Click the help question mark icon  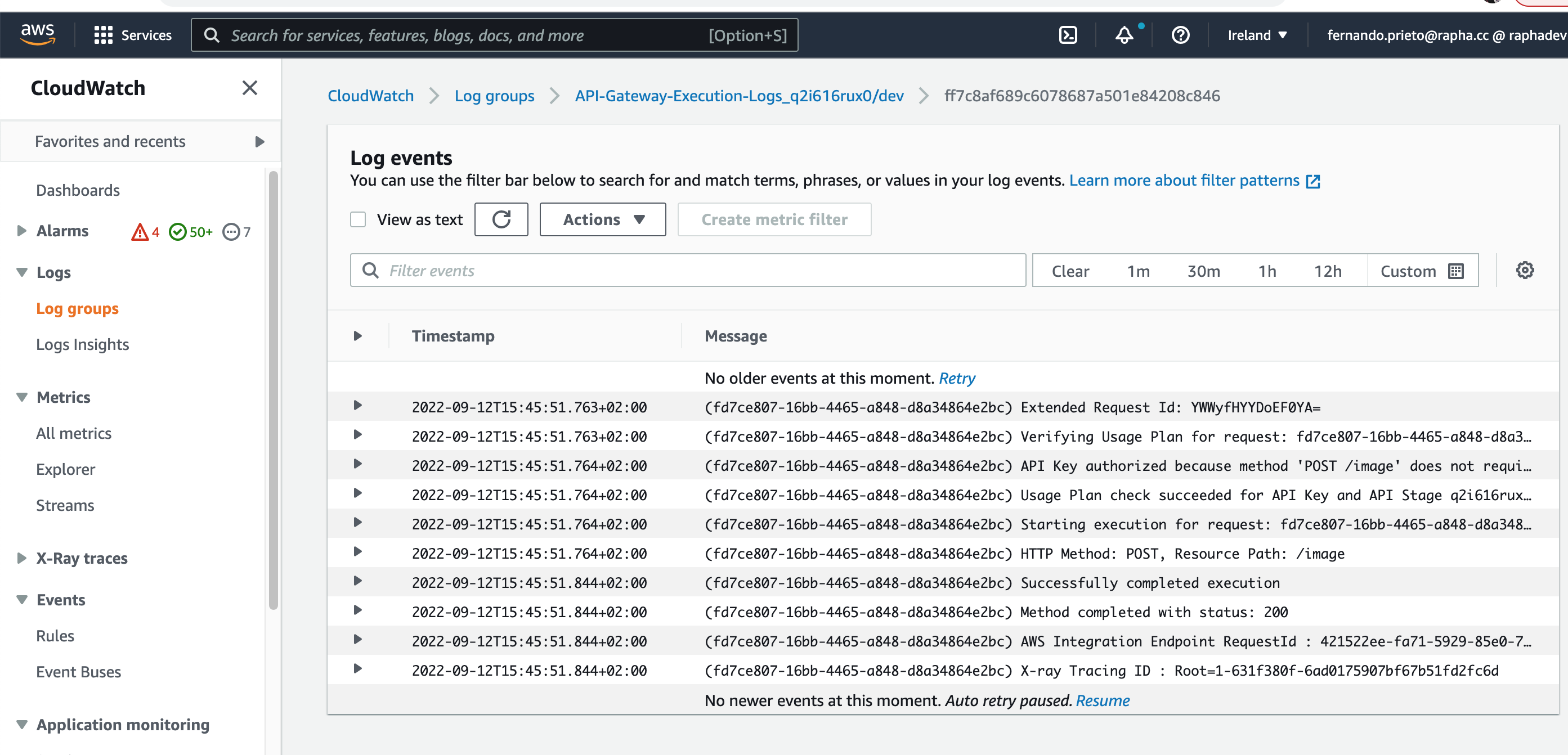tap(1180, 35)
